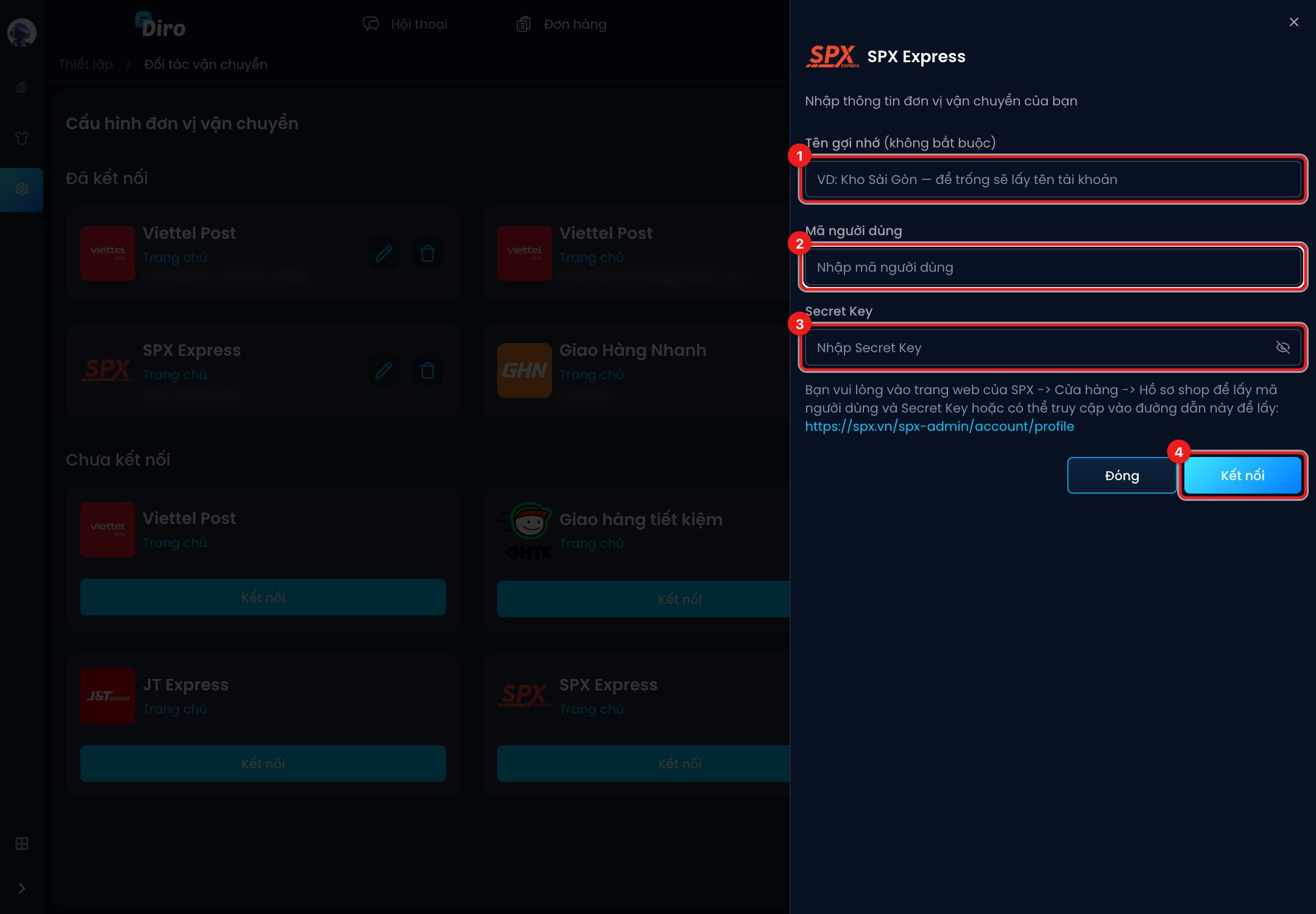Click the JT Express logo thumbnail
Screen dimensions: 1316x914
(x=108, y=696)
